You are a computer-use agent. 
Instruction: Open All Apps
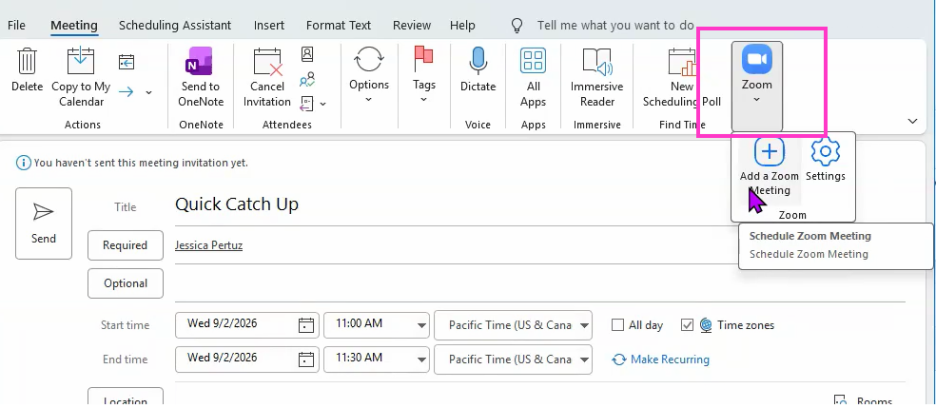tap(533, 76)
